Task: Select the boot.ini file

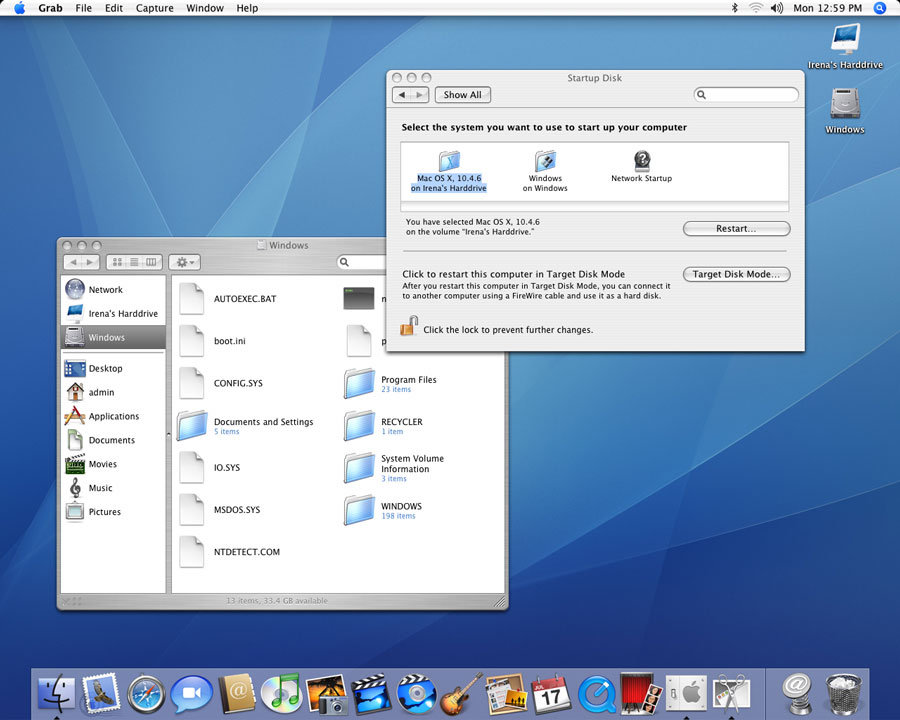Action: [212, 341]
